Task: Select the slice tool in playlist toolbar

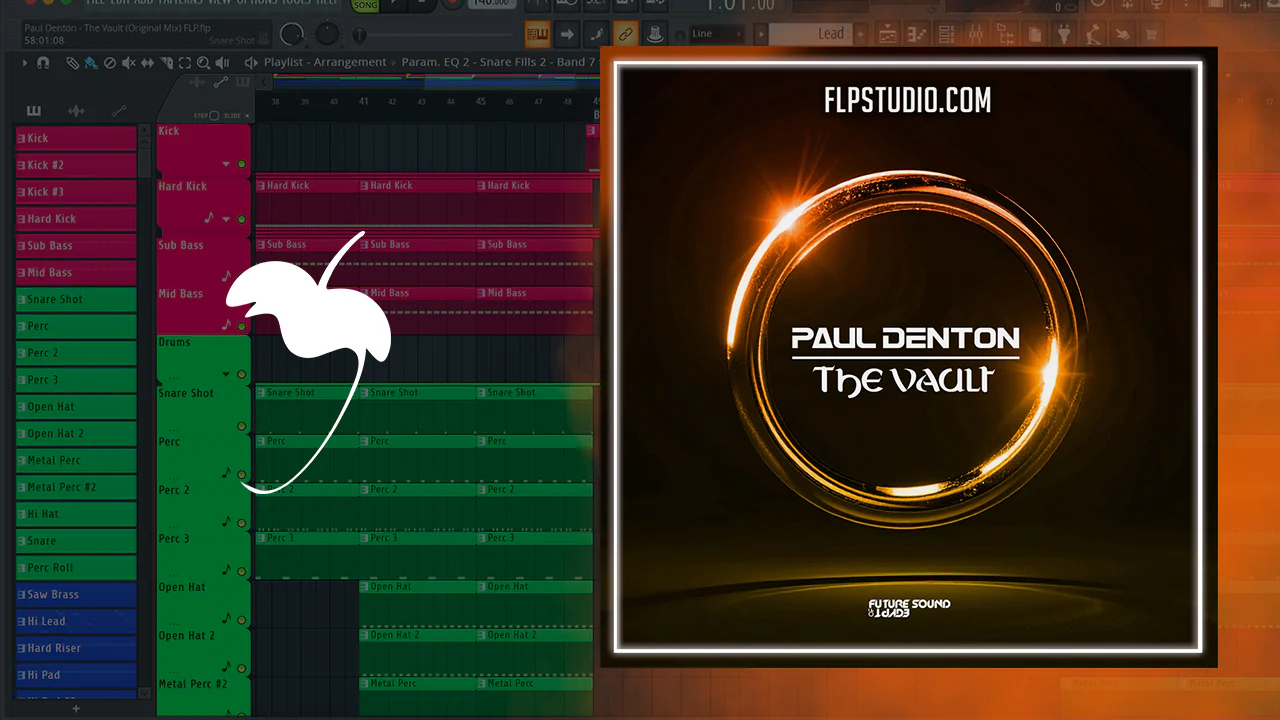Action: click(165, 62)
